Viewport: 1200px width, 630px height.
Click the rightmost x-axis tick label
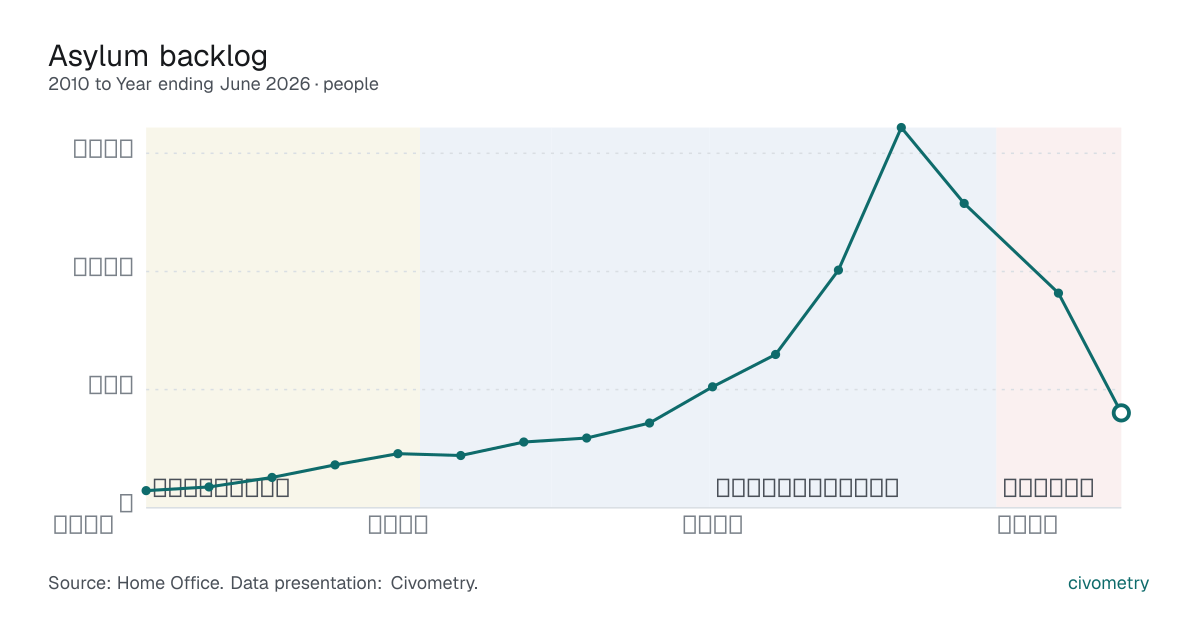tap(1027, 524)
